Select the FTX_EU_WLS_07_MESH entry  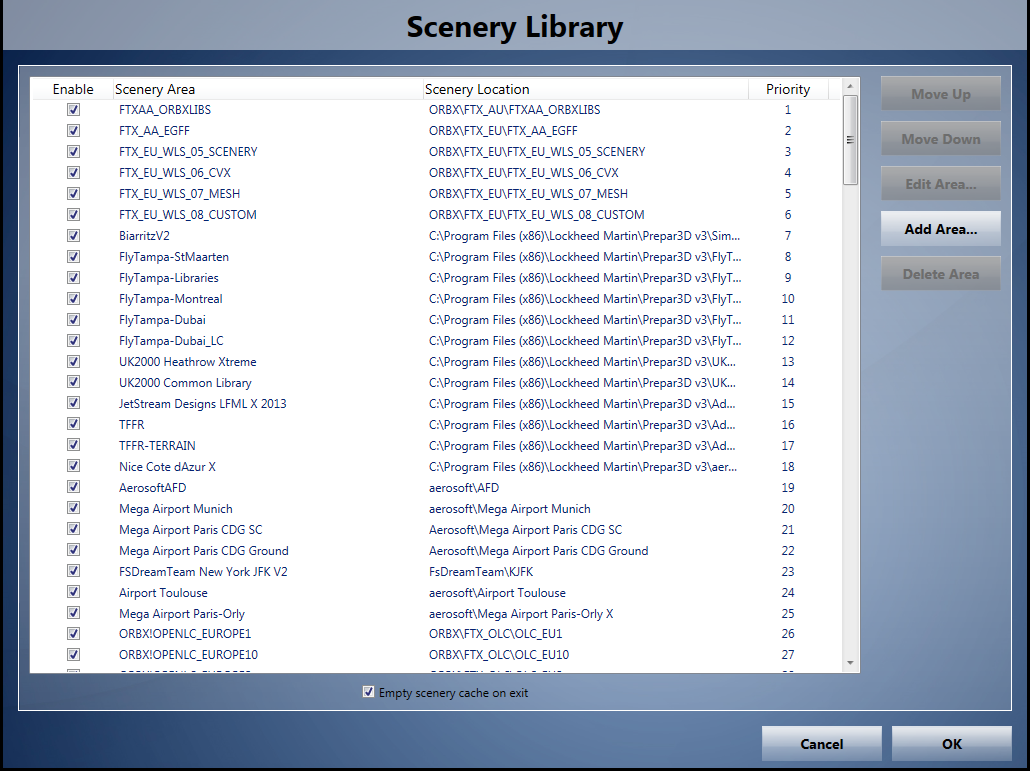point(179,194)
